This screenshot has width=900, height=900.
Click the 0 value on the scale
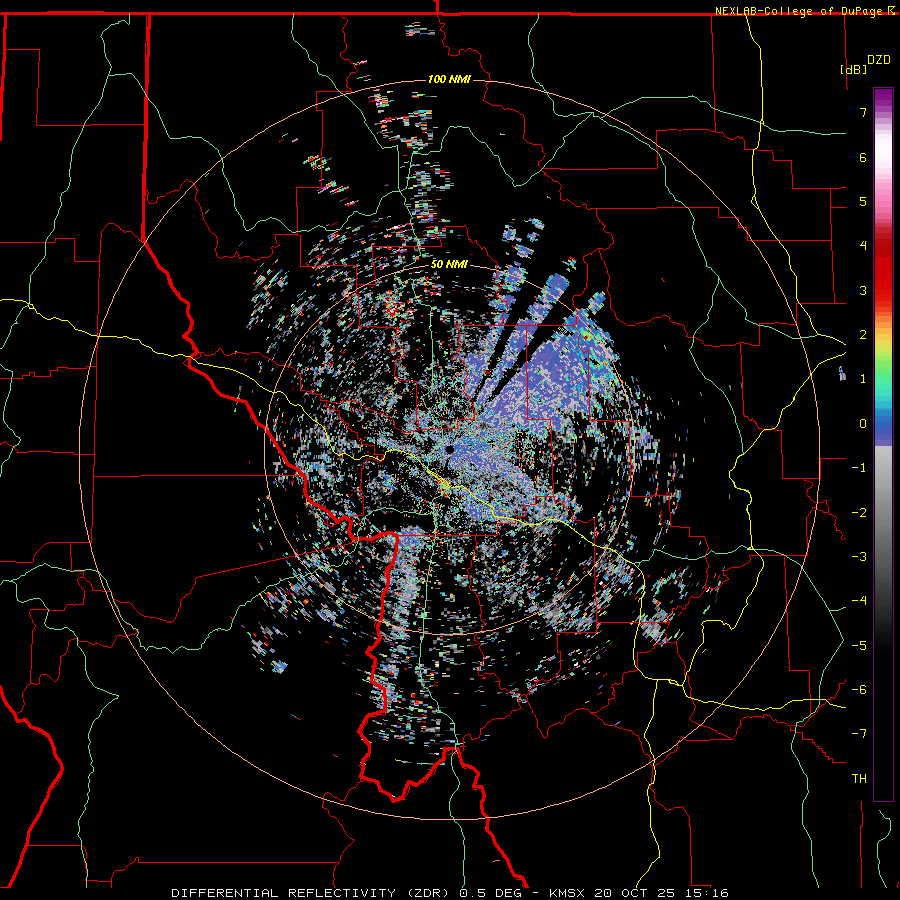tap(863, 424)
